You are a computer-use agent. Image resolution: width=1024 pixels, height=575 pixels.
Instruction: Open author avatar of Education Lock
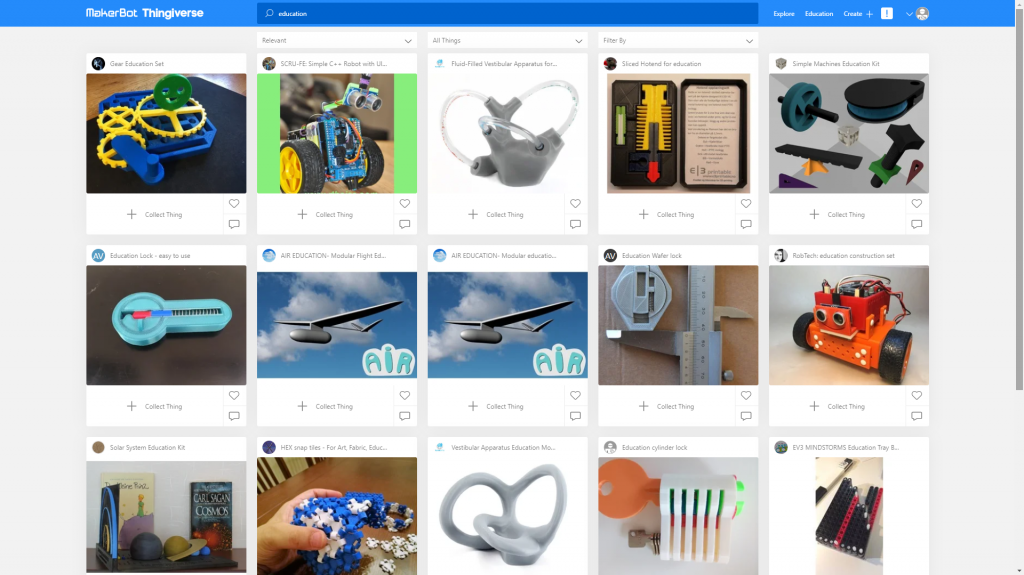[98, 255]
